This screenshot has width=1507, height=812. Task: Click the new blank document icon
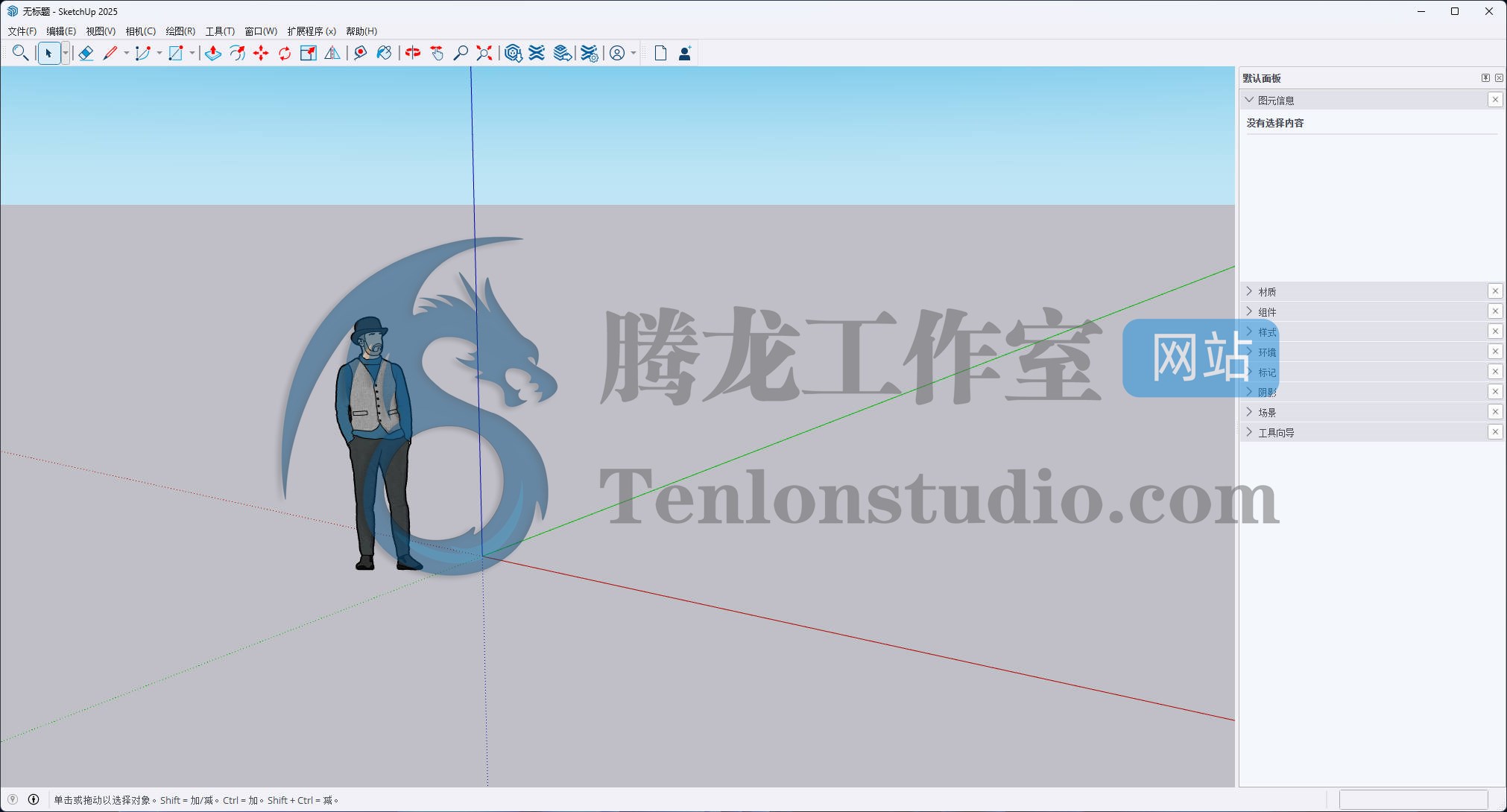click(x=660, y=53)
